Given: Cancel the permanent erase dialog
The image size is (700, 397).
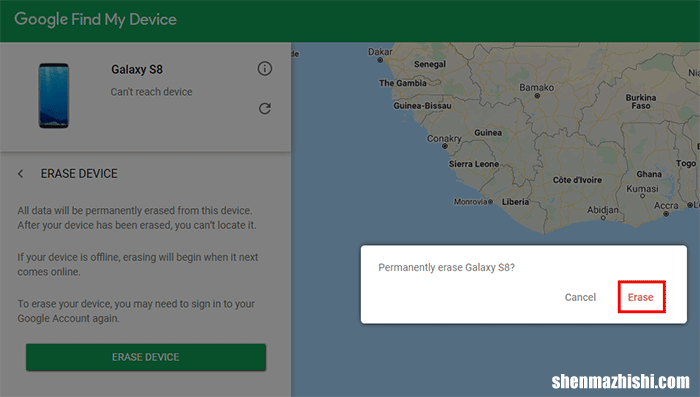Looking at the screenshot, I should [580, 297].
